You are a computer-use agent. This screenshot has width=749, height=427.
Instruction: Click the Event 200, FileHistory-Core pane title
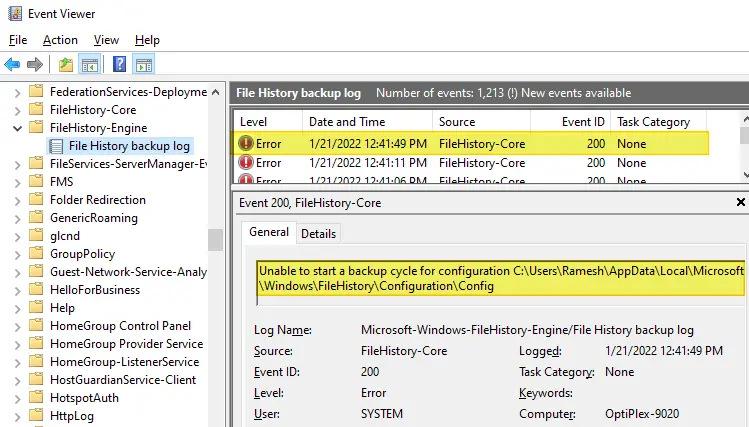point(310,203)
